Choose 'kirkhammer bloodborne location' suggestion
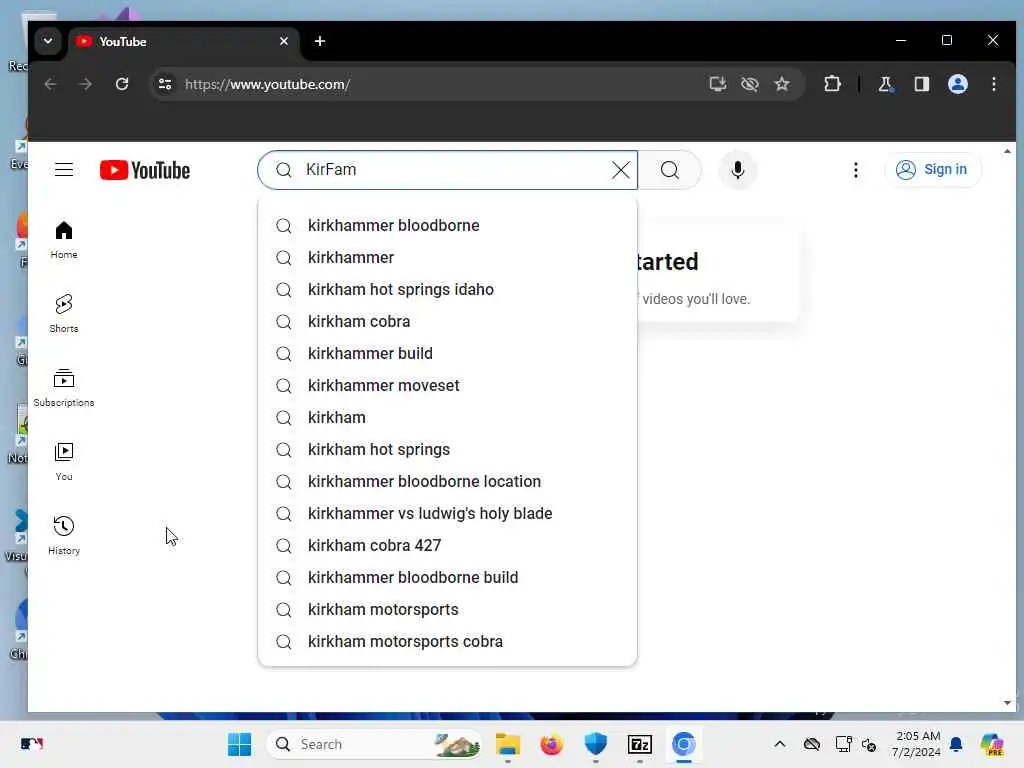 click(447, 481)
